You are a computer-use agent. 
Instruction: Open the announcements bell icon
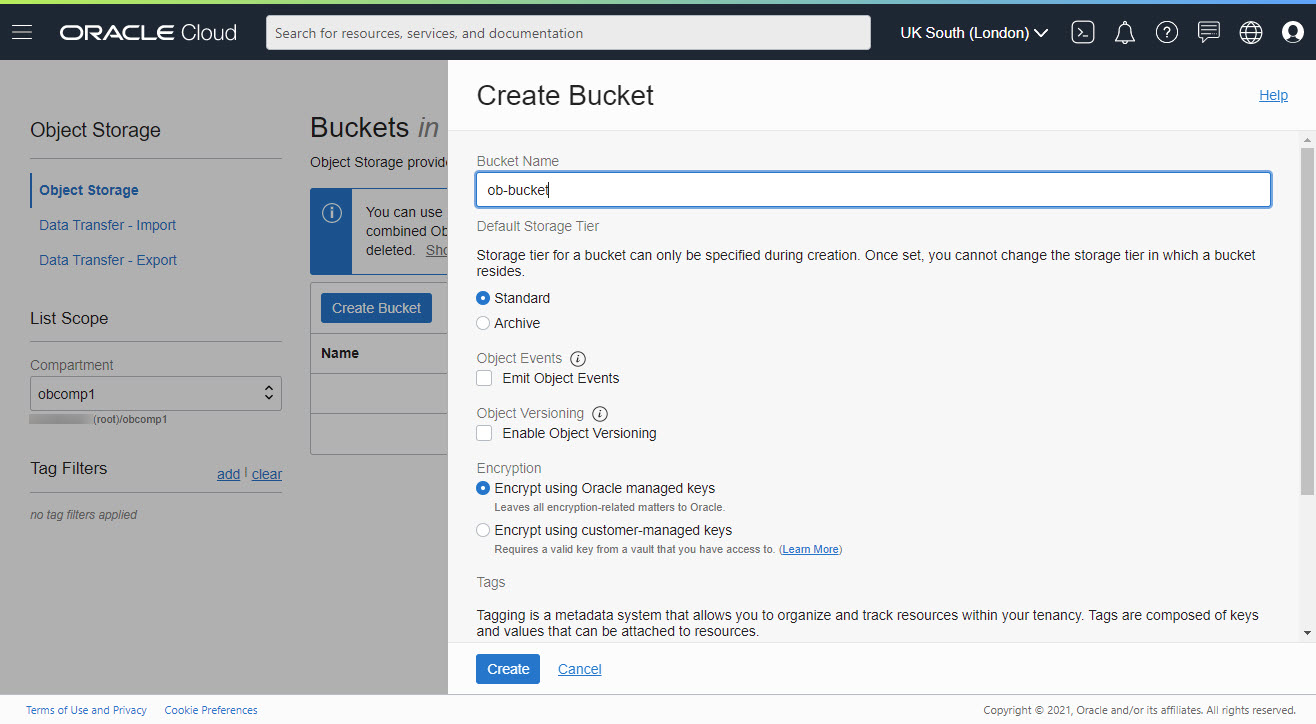click(1125, 33)
